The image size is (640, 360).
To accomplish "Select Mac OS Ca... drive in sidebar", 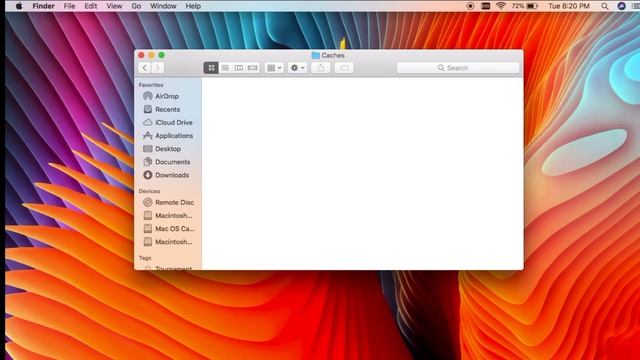I will [168, 229].
